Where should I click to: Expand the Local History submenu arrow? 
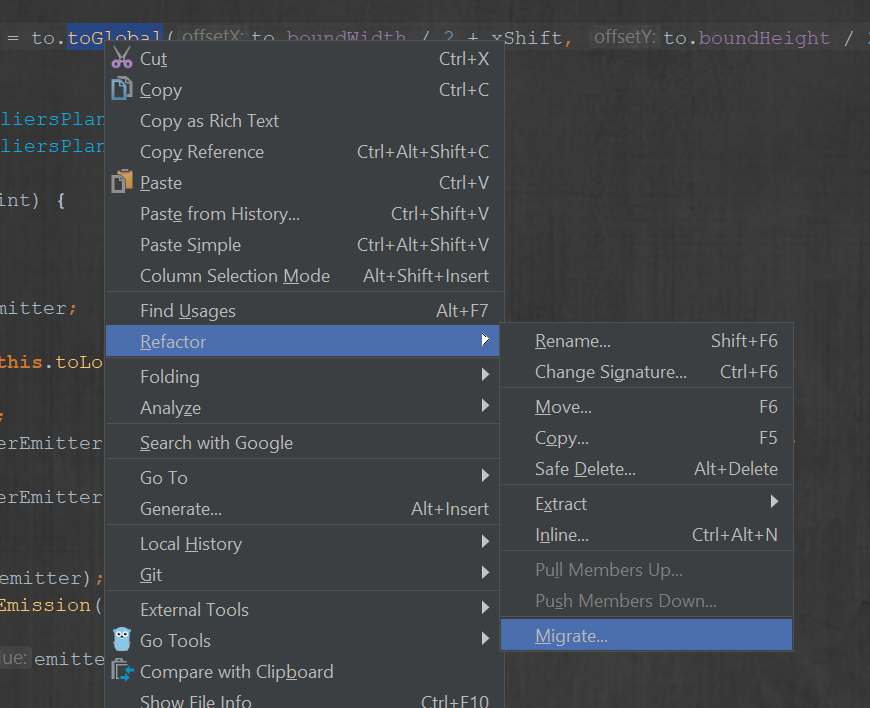(x=485, y=543)
